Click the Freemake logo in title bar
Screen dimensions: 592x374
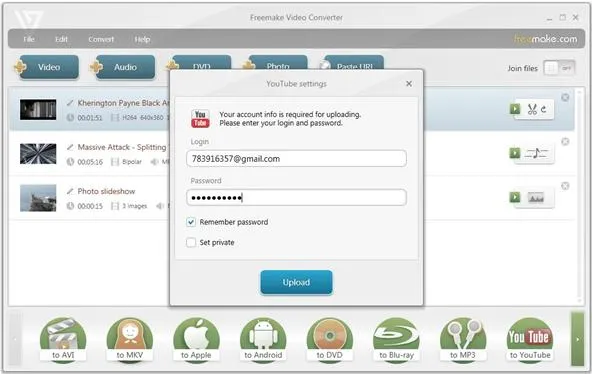point(29,19)
